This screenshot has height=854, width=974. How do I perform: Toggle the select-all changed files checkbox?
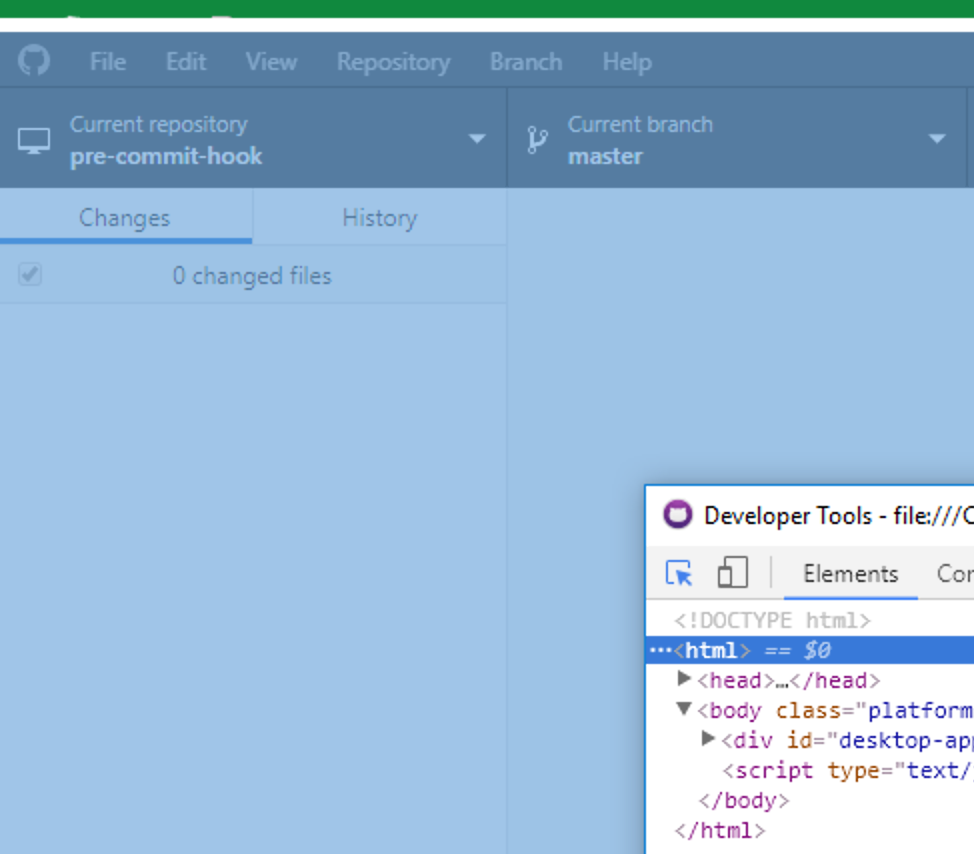(30, 274)
